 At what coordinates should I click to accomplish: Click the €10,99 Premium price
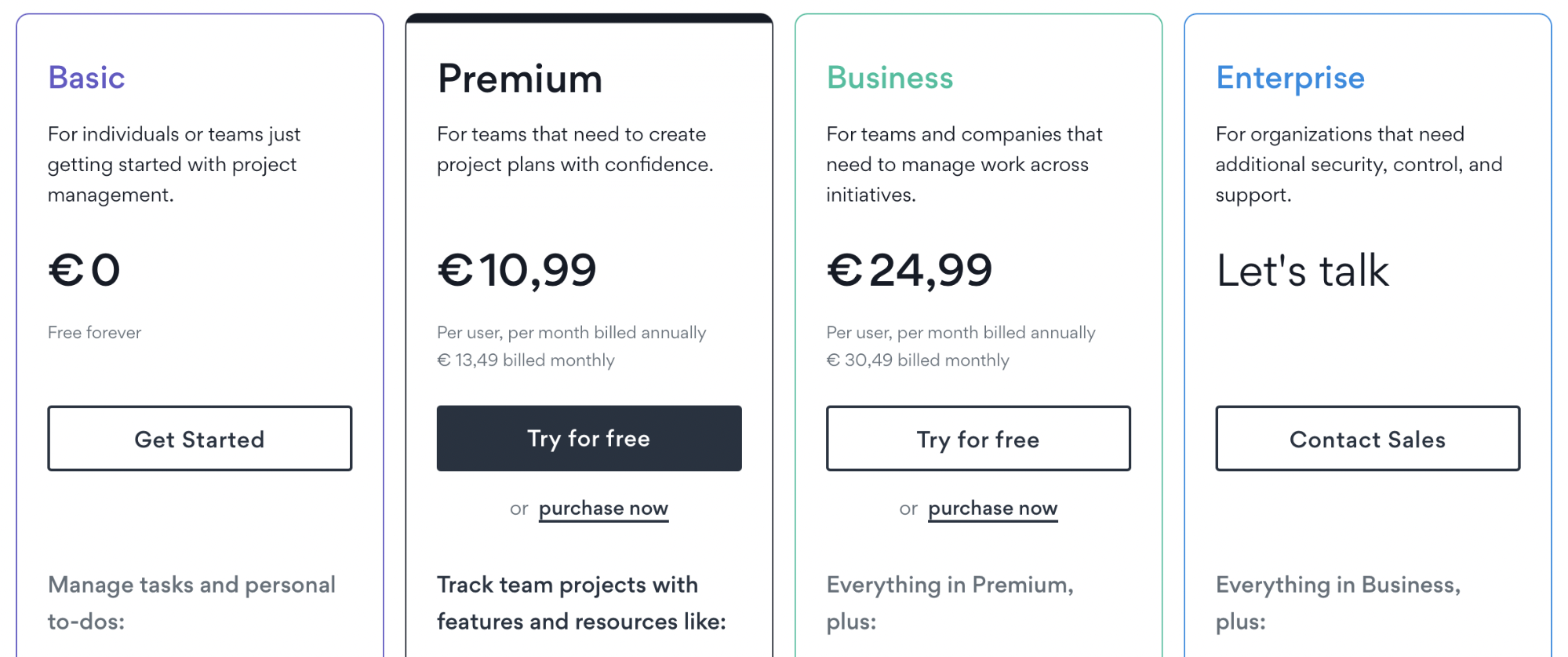(x=516, y=270)
